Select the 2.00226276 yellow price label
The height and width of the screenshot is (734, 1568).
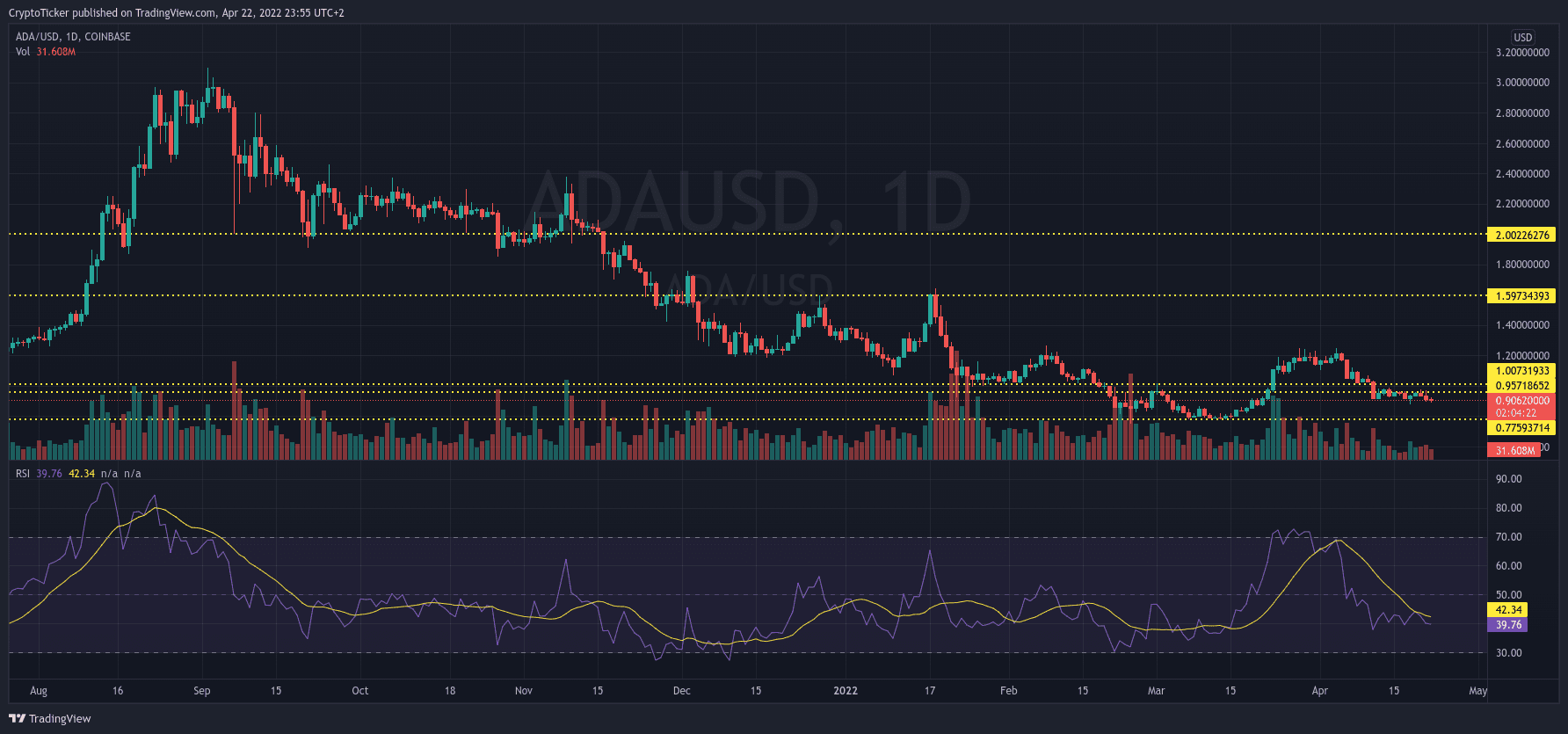1521,235
